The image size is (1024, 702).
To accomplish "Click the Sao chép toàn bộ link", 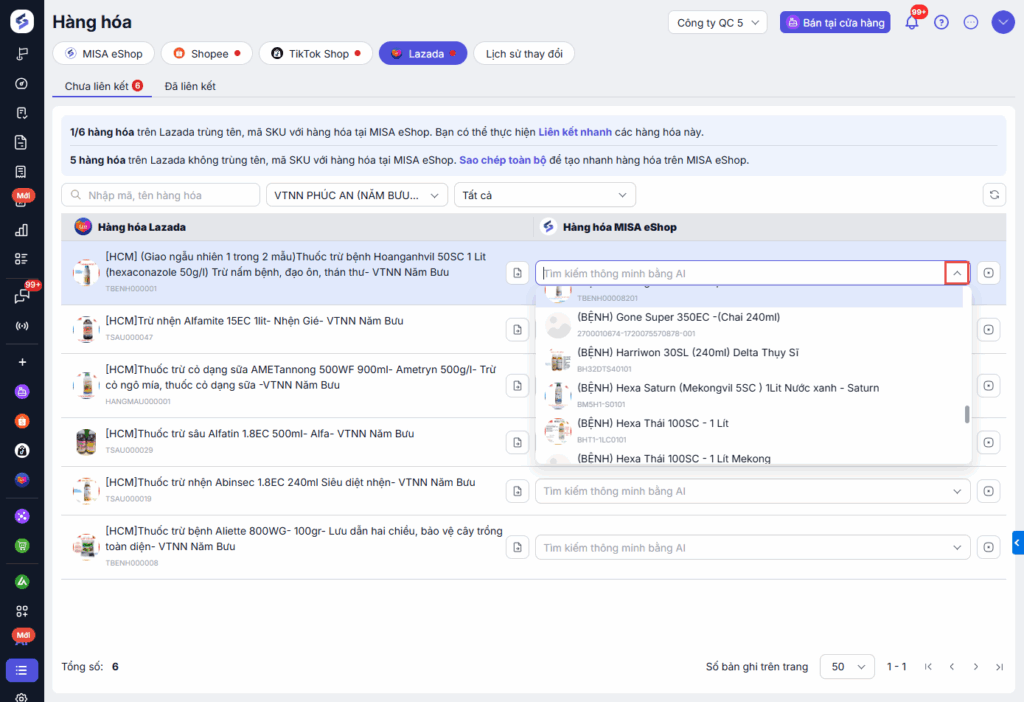I will tap(502, 160).
